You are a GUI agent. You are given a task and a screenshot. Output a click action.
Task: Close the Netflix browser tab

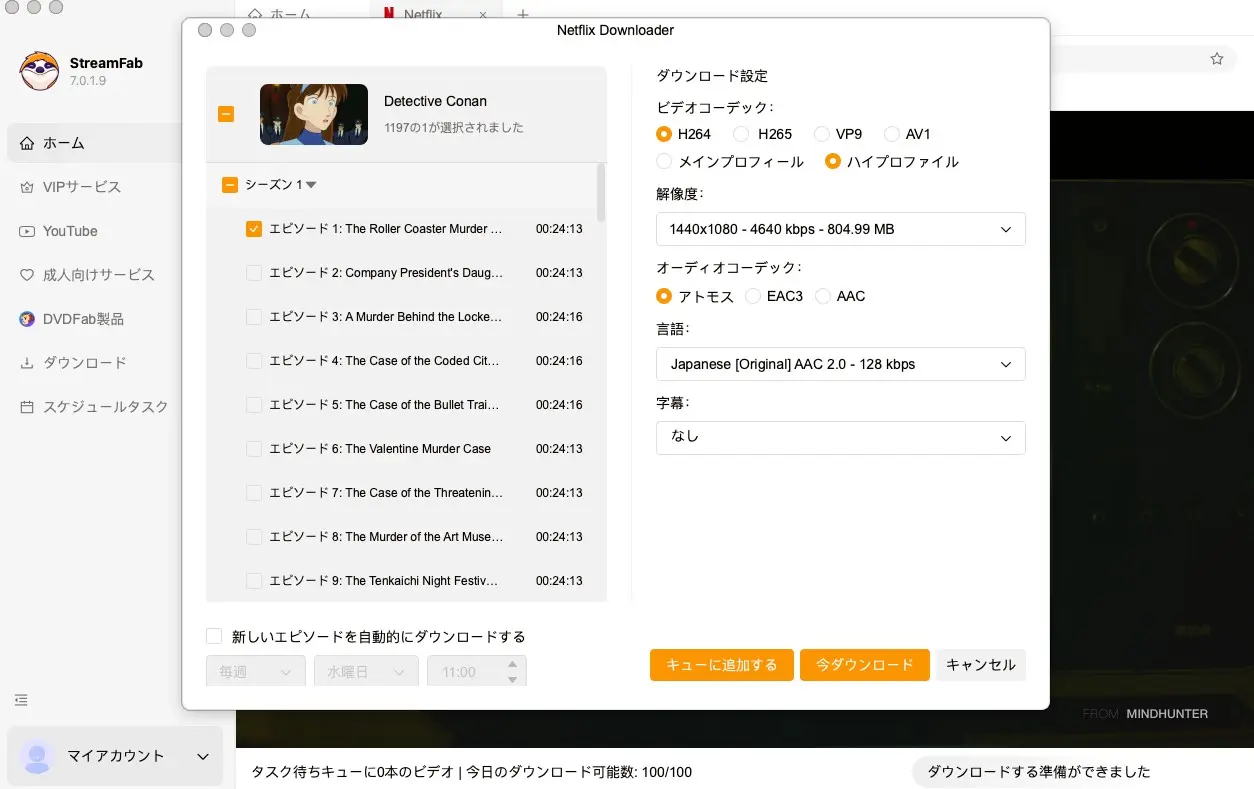(x=484, y=15)
